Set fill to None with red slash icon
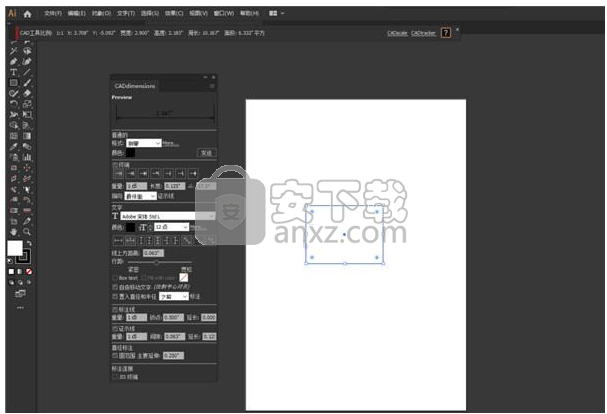The height and width of the screenshot is (414, 607). coord(29,272)
